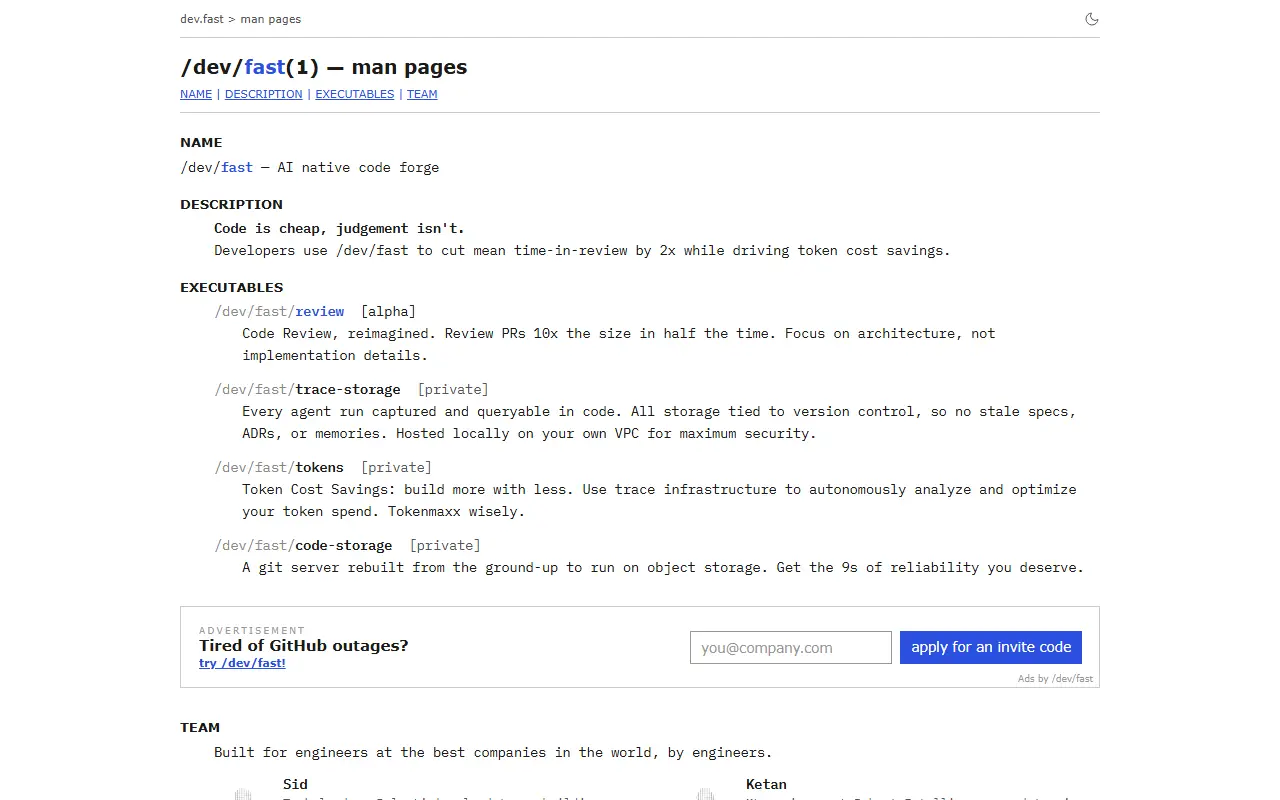The width and height of the screenshot is (1280, 800).
Task: Click the TEAM section heading
Action: click(x=200, y=727)
